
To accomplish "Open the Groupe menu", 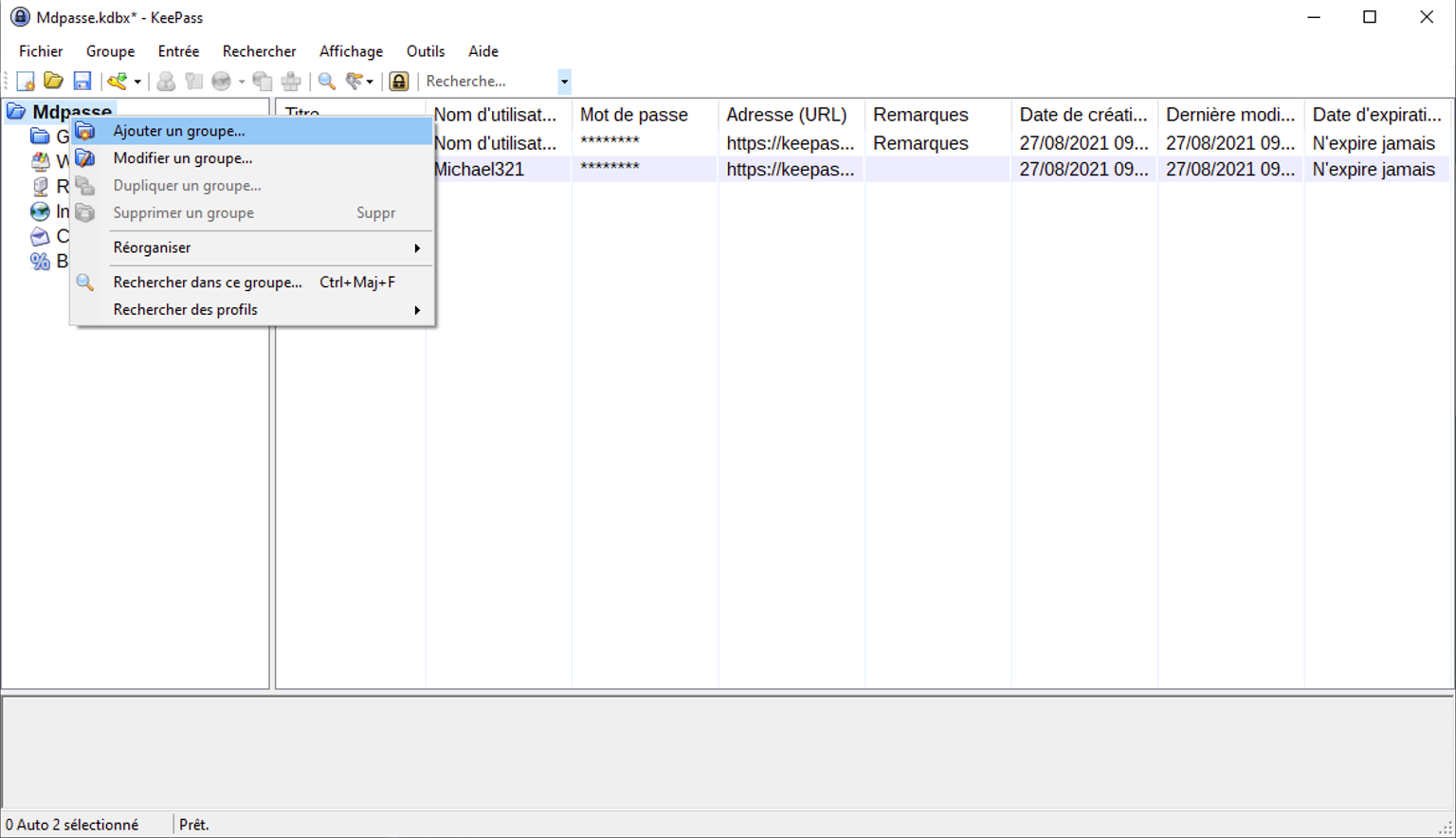I will pyautogui.click(x=110, y=51).
